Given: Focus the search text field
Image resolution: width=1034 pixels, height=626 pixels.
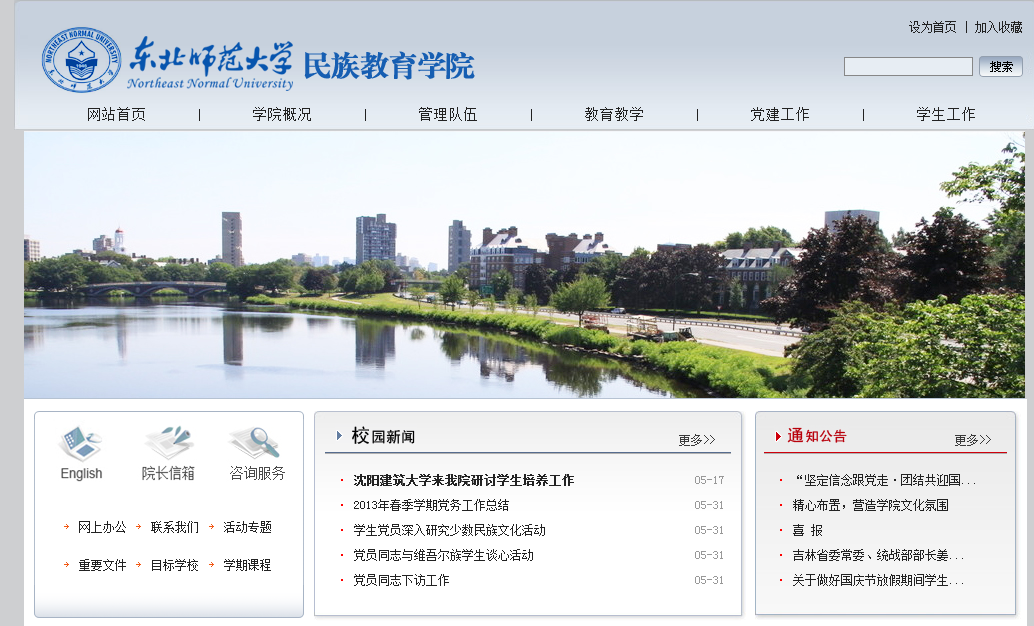Looking at the screenshot, I should click(907, 67).
